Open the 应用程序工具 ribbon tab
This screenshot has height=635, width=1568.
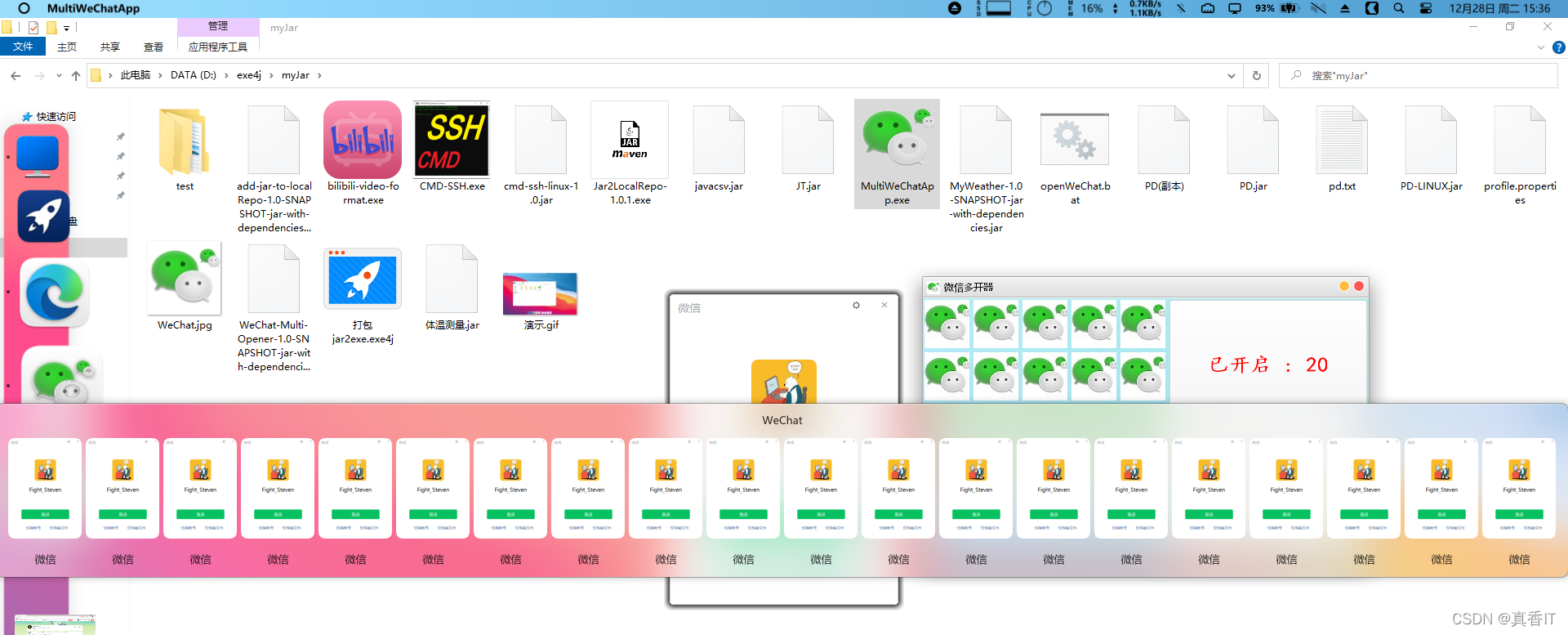coord(218,47)
